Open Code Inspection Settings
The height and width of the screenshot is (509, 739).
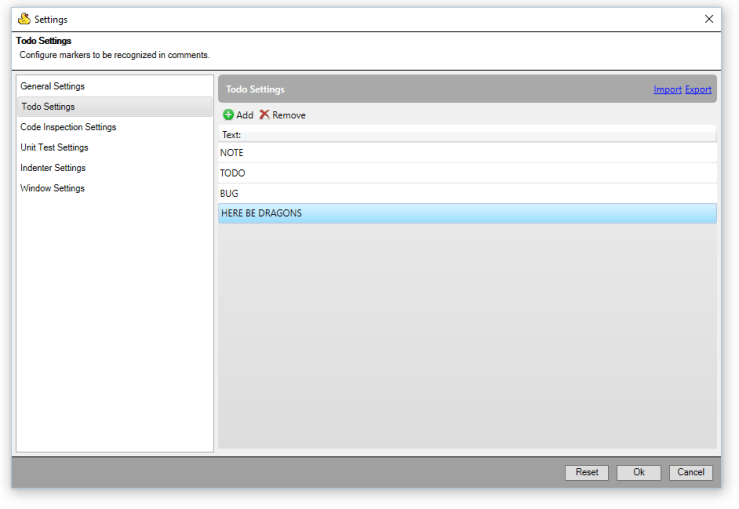tap(115, 127)
